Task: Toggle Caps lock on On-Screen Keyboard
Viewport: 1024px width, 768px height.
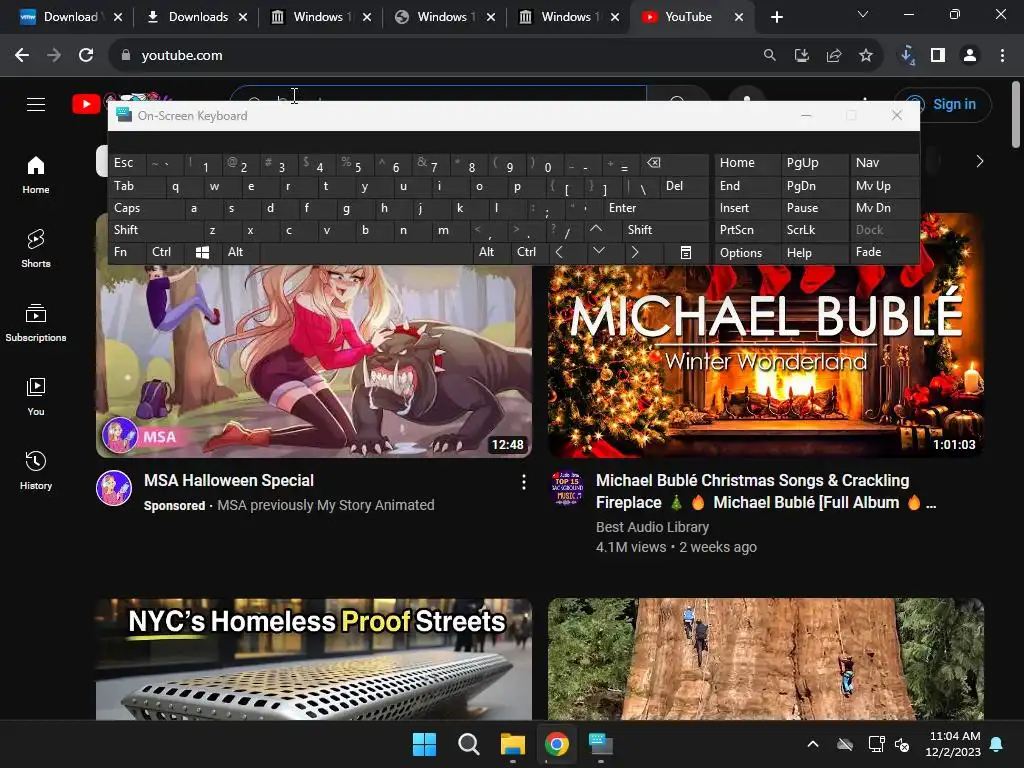Action: [145, 208]
